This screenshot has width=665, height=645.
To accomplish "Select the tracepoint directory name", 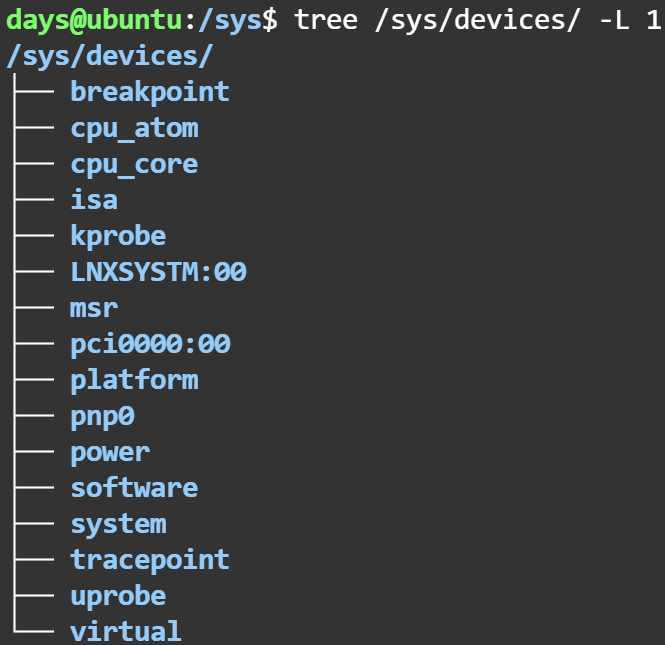I will [150, 560].
